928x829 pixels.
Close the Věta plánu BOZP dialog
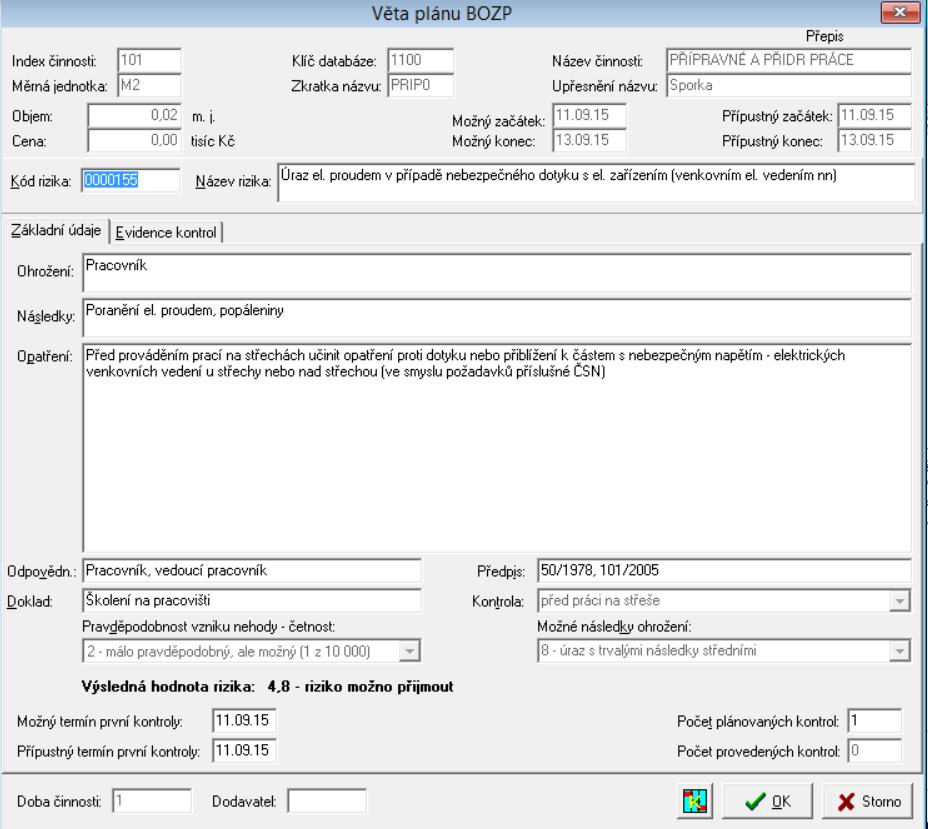(900, 12)
